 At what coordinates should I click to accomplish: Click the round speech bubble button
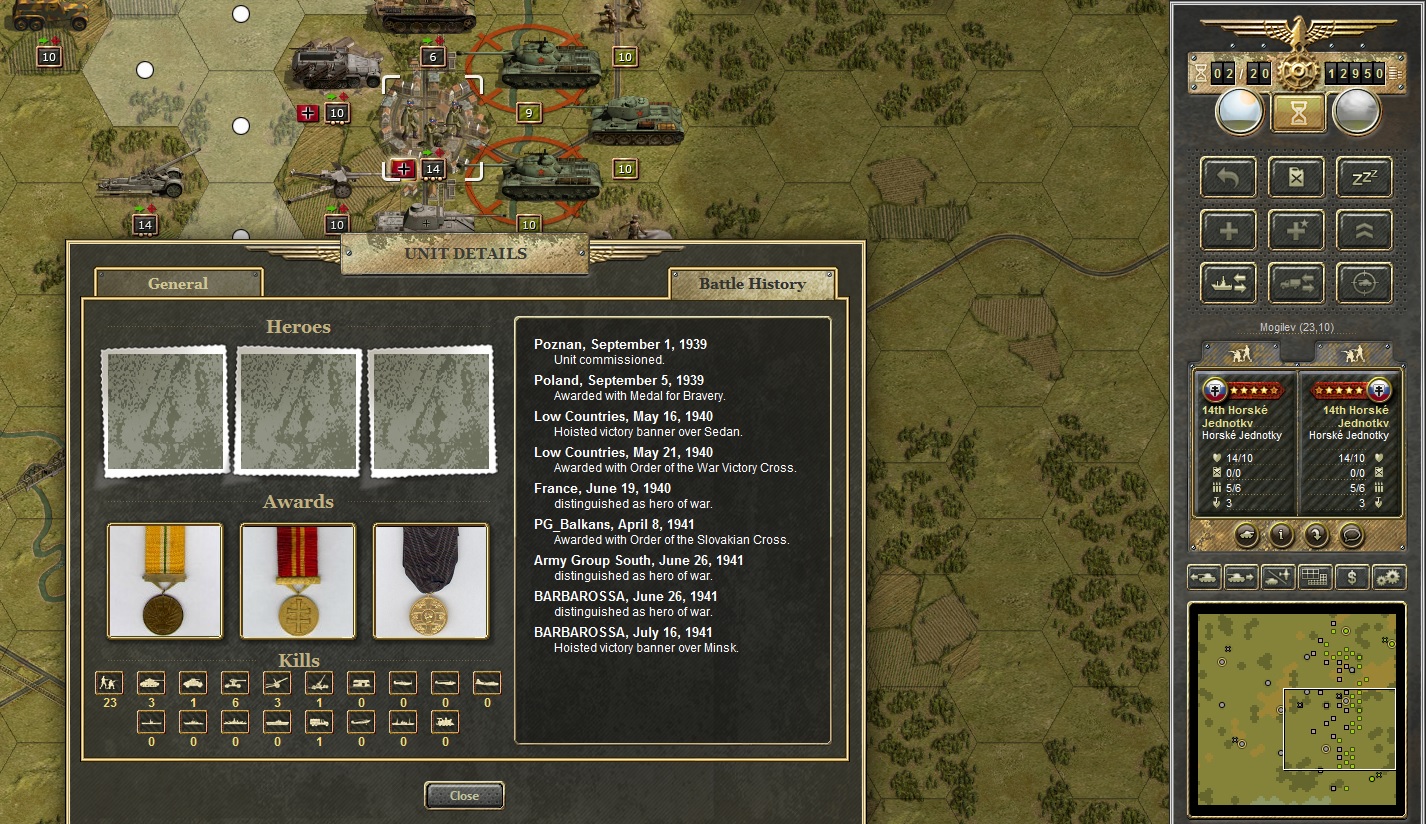point(1352,535)
